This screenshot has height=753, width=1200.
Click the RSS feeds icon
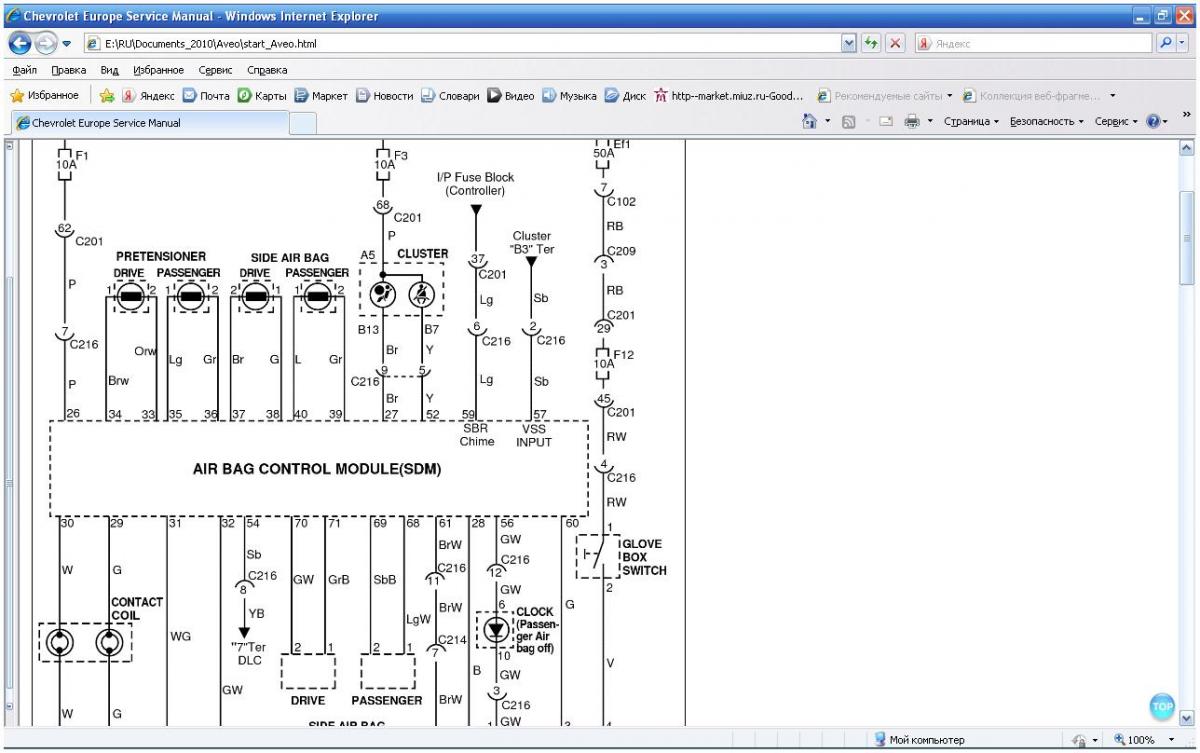click(847, 121)
